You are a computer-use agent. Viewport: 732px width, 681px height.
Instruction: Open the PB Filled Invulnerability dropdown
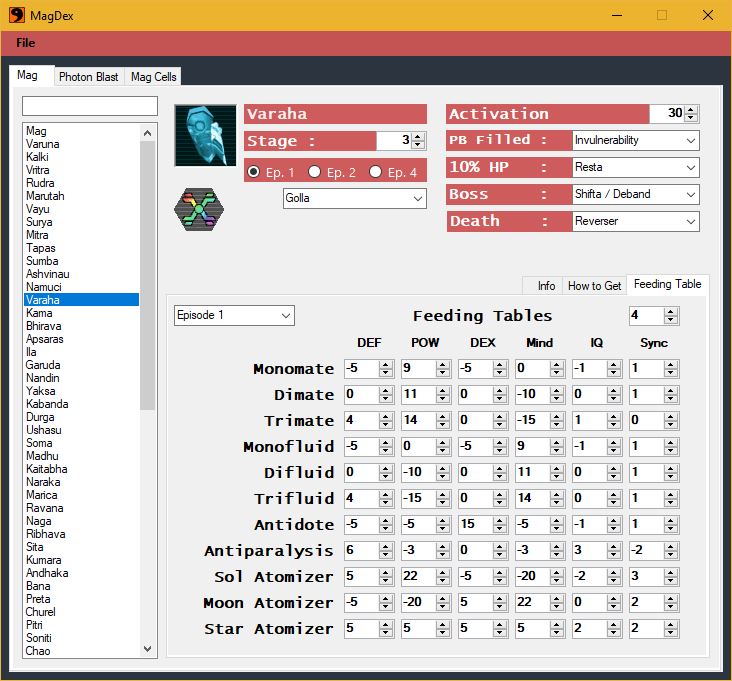636,141
